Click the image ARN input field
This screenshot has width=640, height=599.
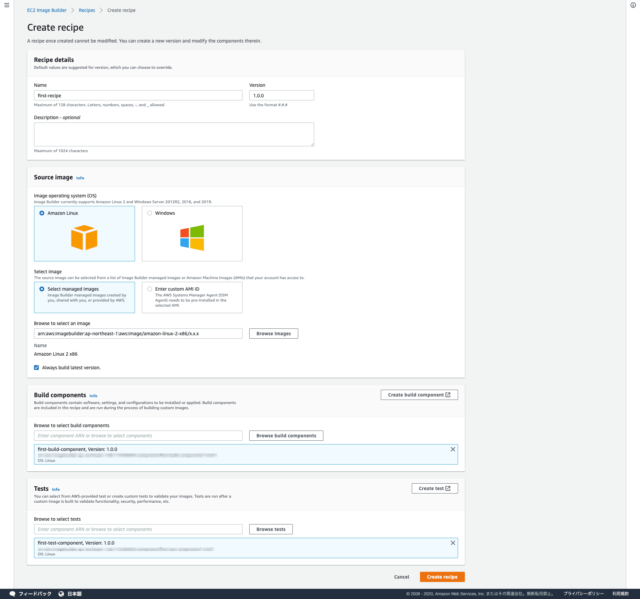click(x=138, y=334)
